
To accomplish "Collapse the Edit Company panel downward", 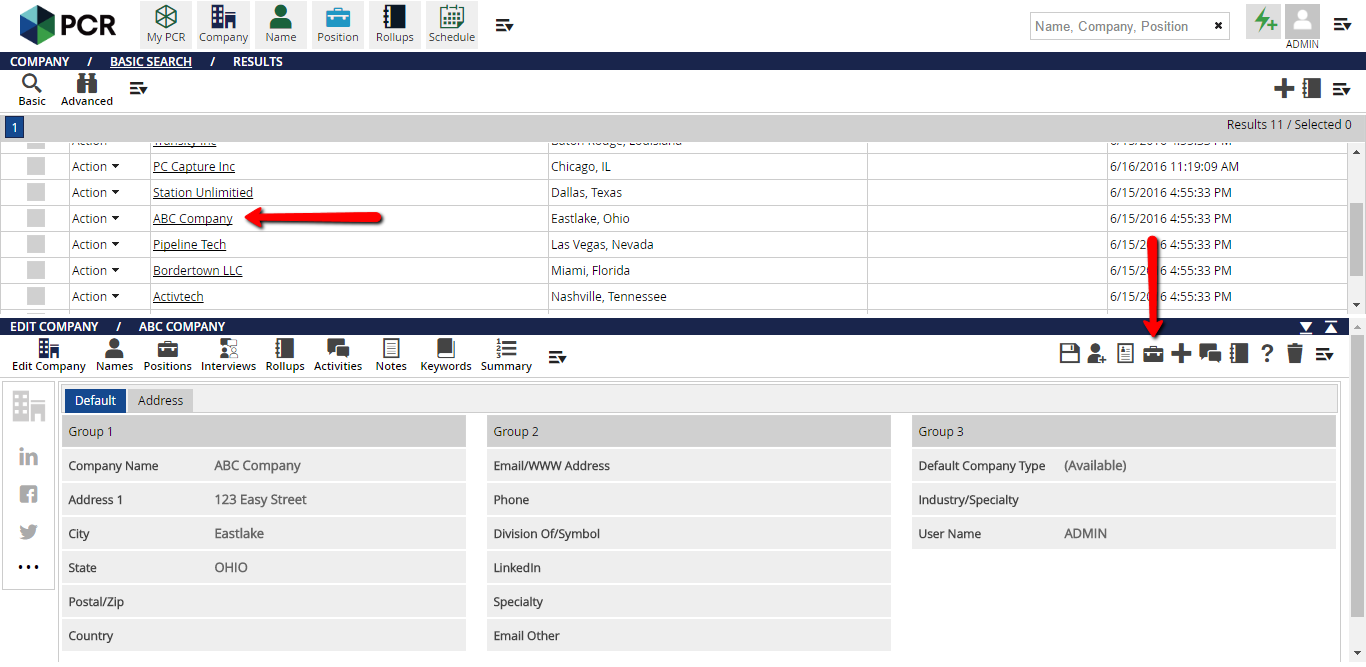I will [x=1306, y=327].
